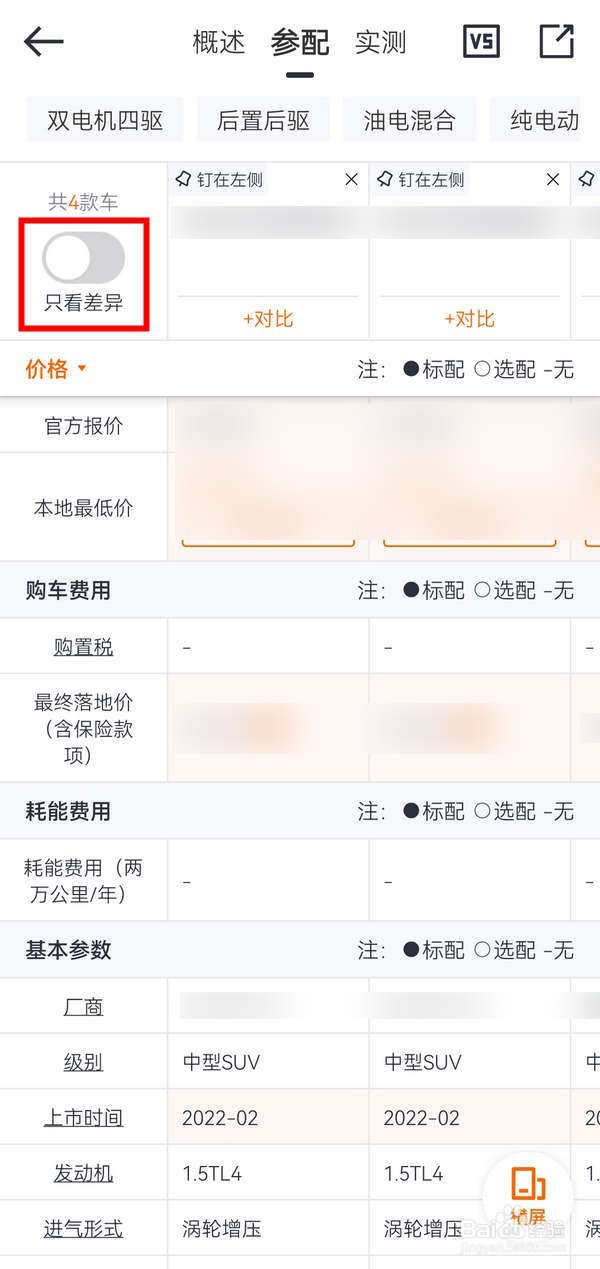600x1269 pixels.
Task: Pin the first car column to left
Action: (219, 180)
